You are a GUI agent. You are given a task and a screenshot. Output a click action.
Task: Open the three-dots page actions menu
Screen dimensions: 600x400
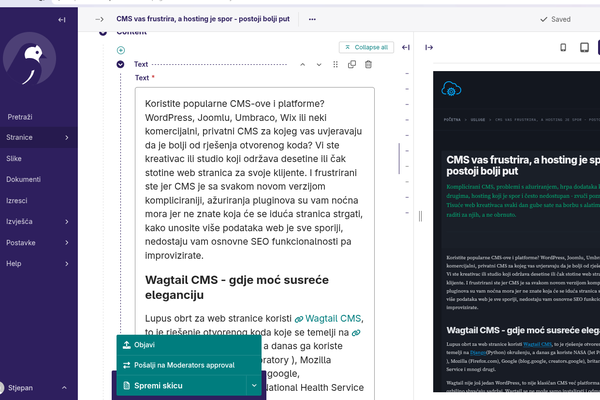click(x=312, y=19)
